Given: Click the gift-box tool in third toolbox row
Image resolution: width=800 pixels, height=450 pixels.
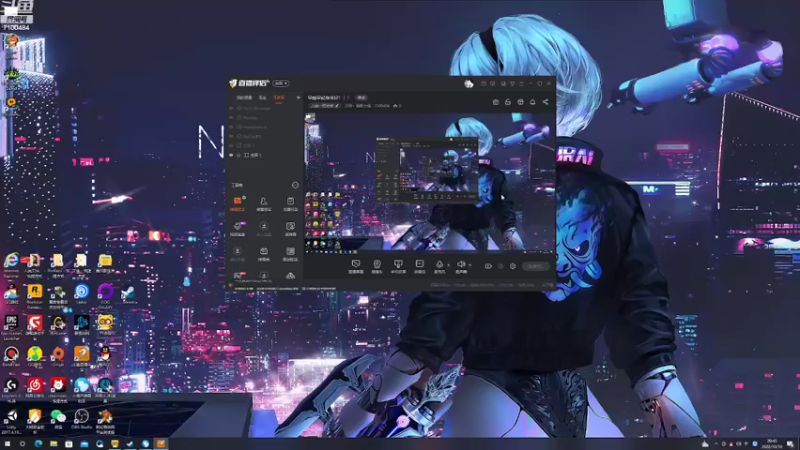Looking at the screenshot, I should pyautogui.click(x=264, y=253).
